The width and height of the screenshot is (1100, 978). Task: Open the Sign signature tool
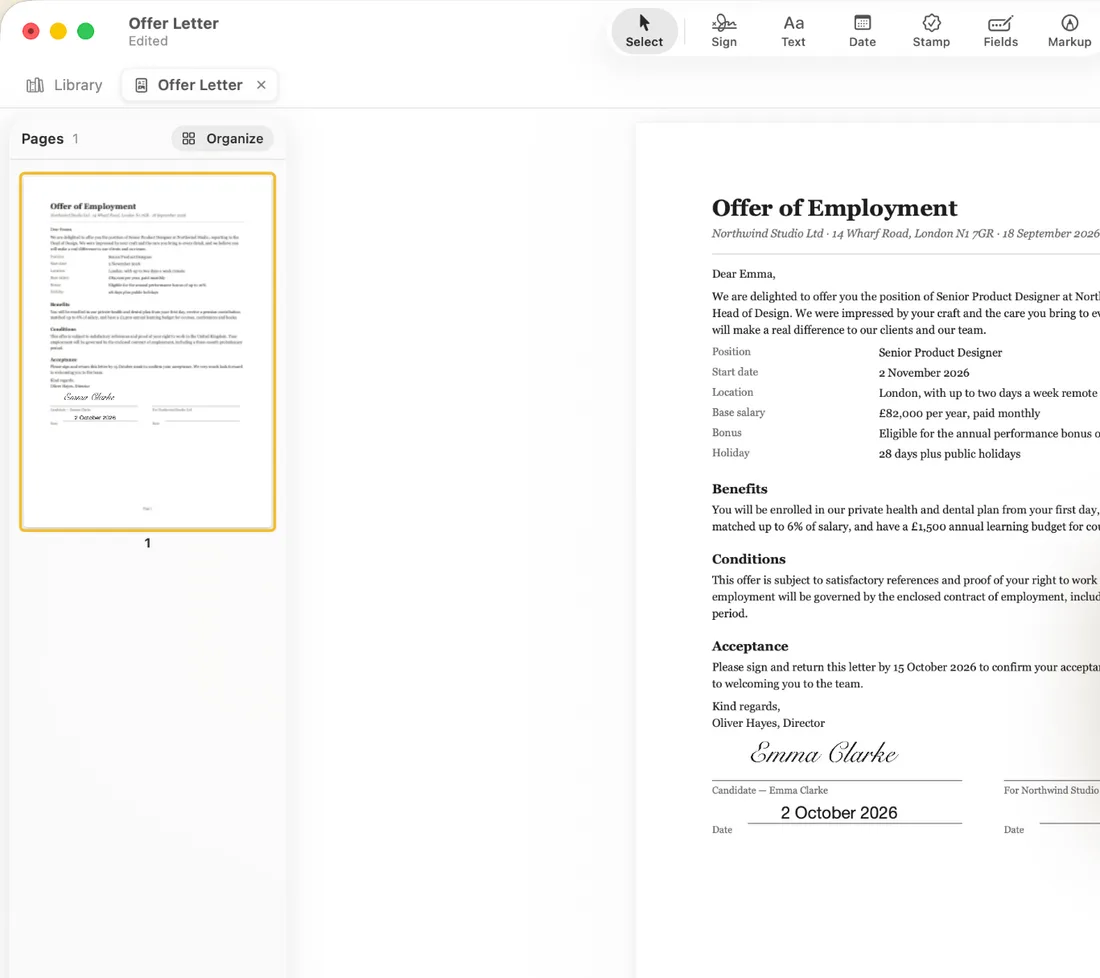(724, 32)
